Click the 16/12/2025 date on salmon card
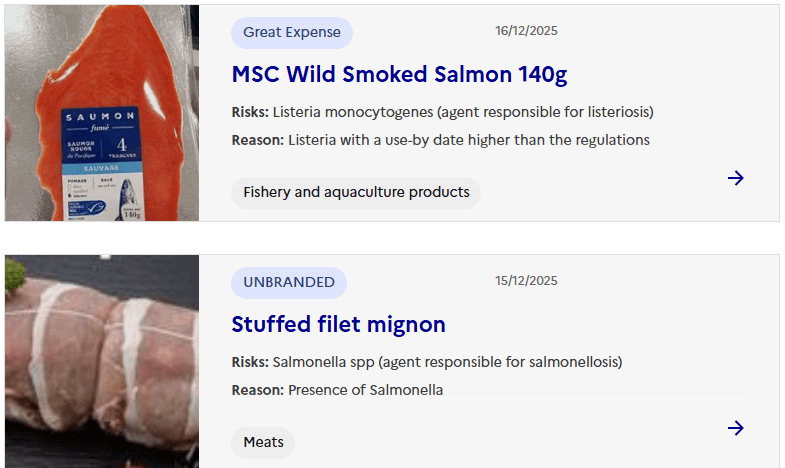The image size is (785, 468). tap(526, 31)
